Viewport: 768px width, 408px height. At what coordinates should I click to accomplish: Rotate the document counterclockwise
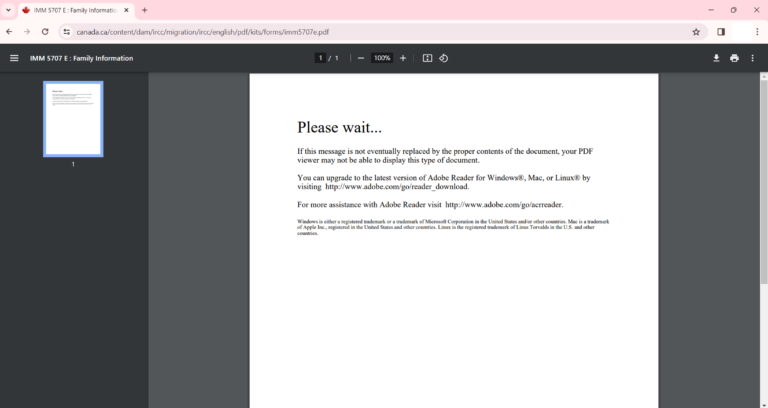443,58
